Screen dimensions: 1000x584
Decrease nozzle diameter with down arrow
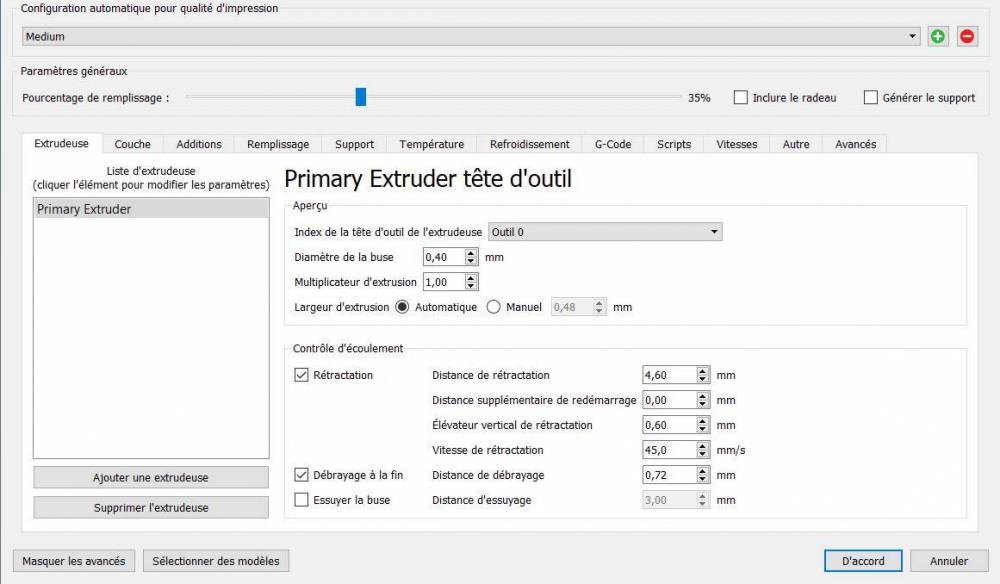471,261
